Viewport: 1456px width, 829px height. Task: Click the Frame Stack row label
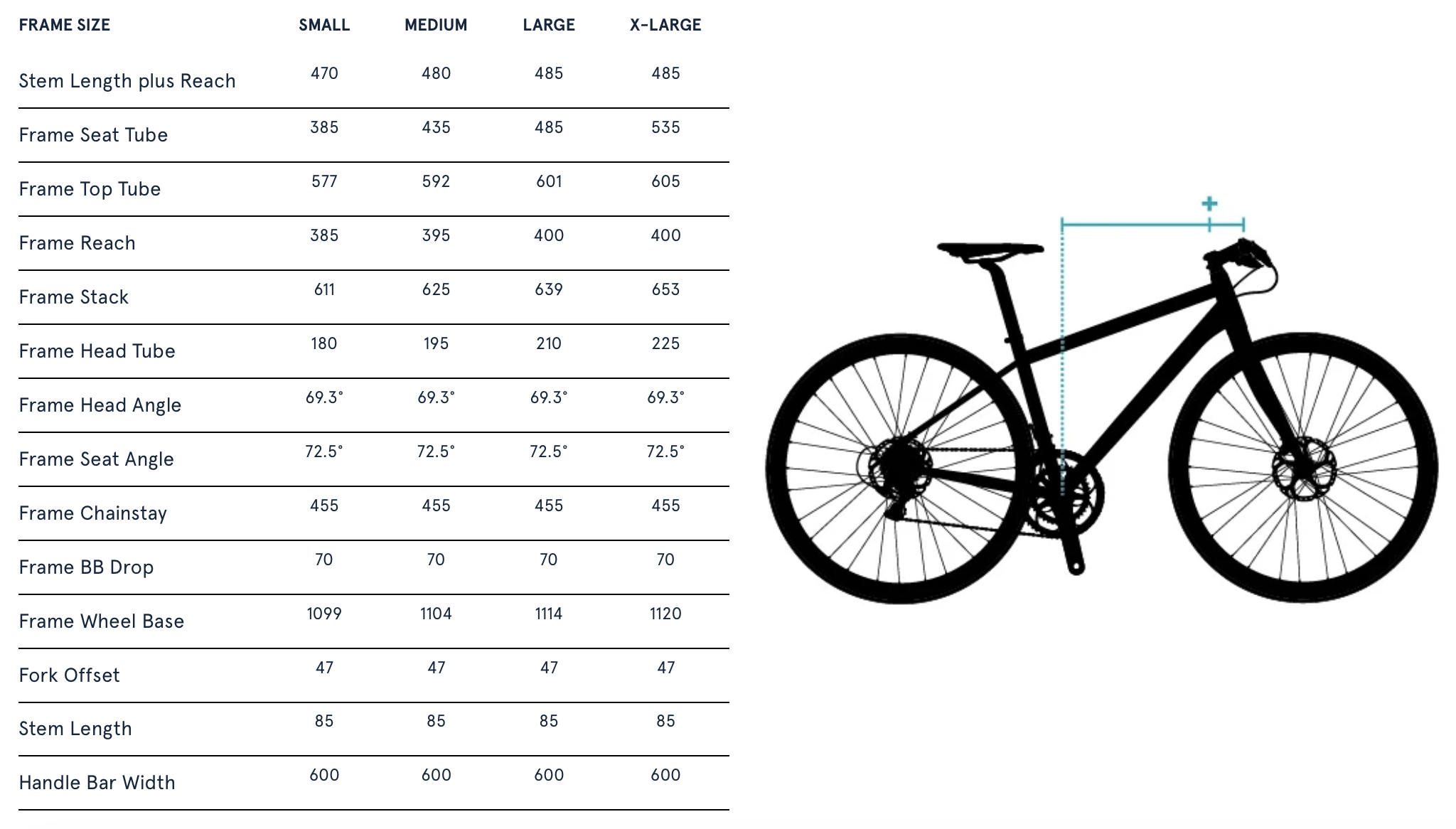[73, 297]
